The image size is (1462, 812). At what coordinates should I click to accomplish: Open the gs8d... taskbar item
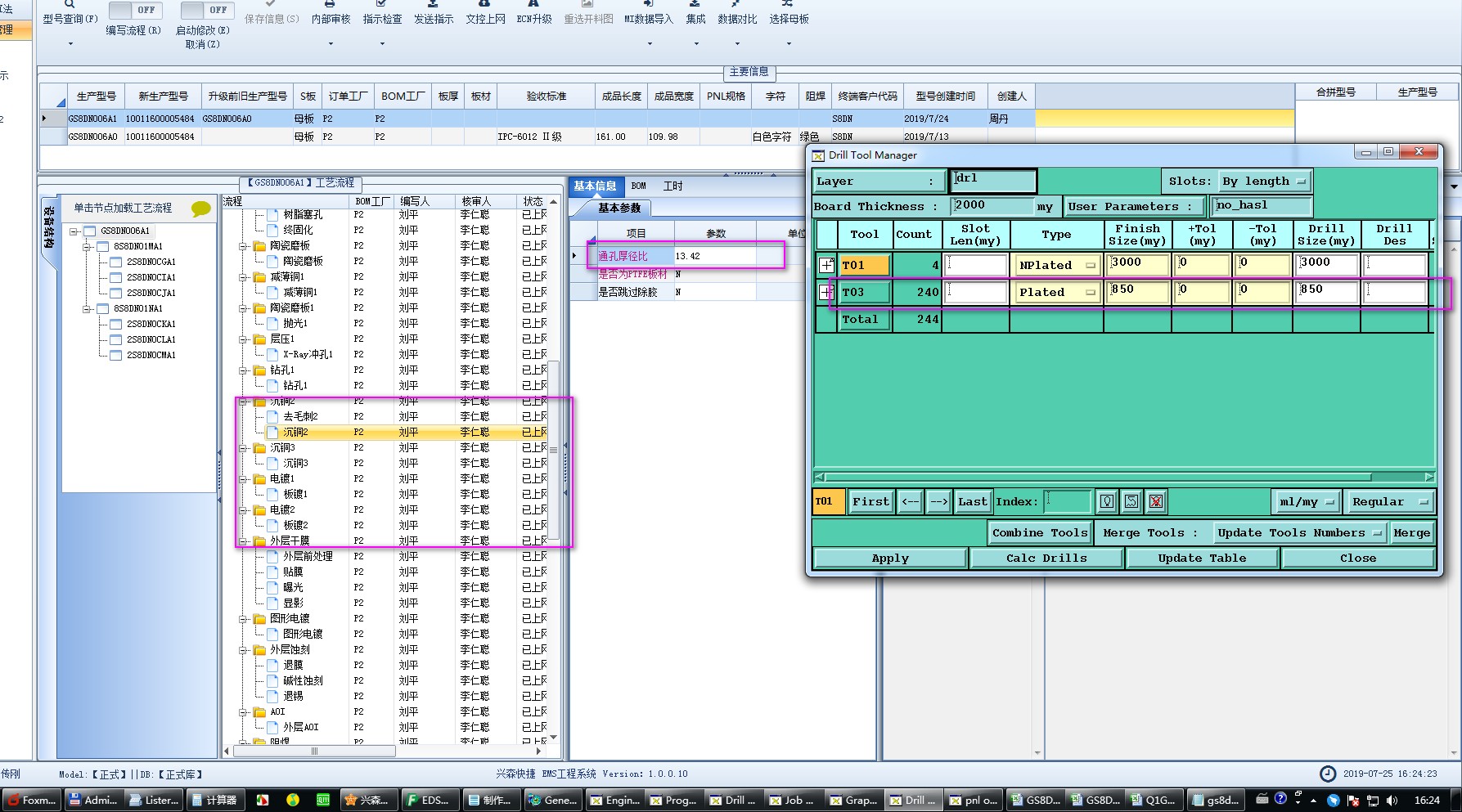pyautogui.click(x=1216, y=800)
